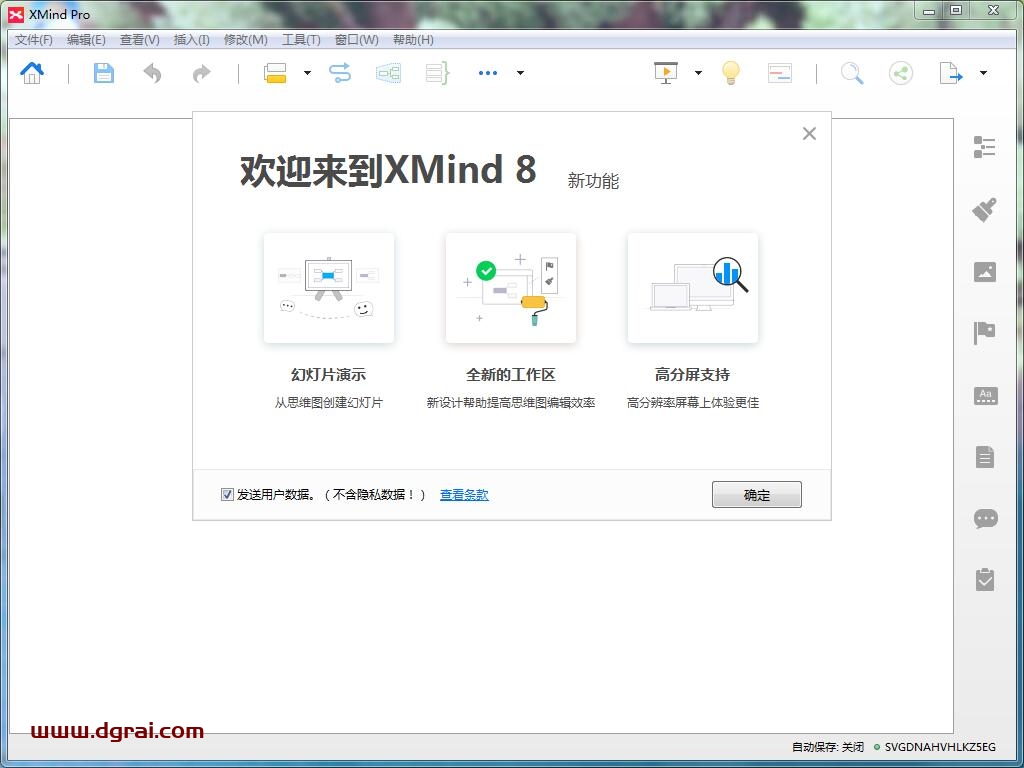Close the welcome dialog with X

click(x=809, y=134)
